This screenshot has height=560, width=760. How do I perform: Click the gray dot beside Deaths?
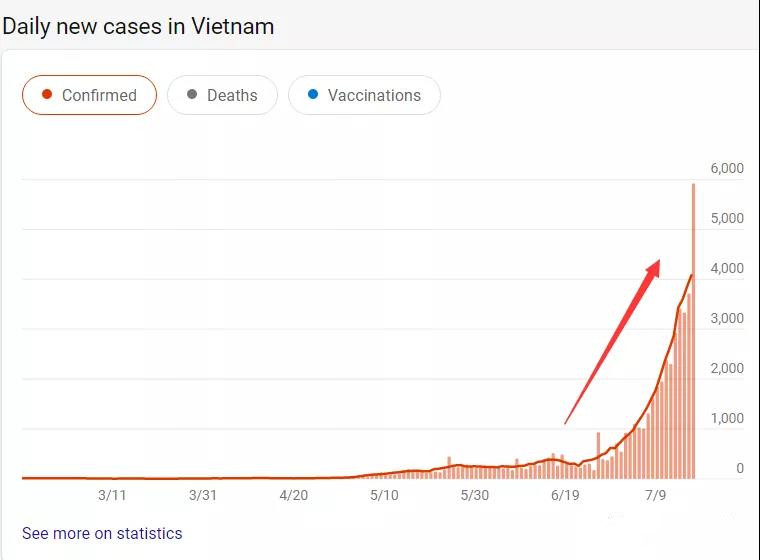point(192,94)
